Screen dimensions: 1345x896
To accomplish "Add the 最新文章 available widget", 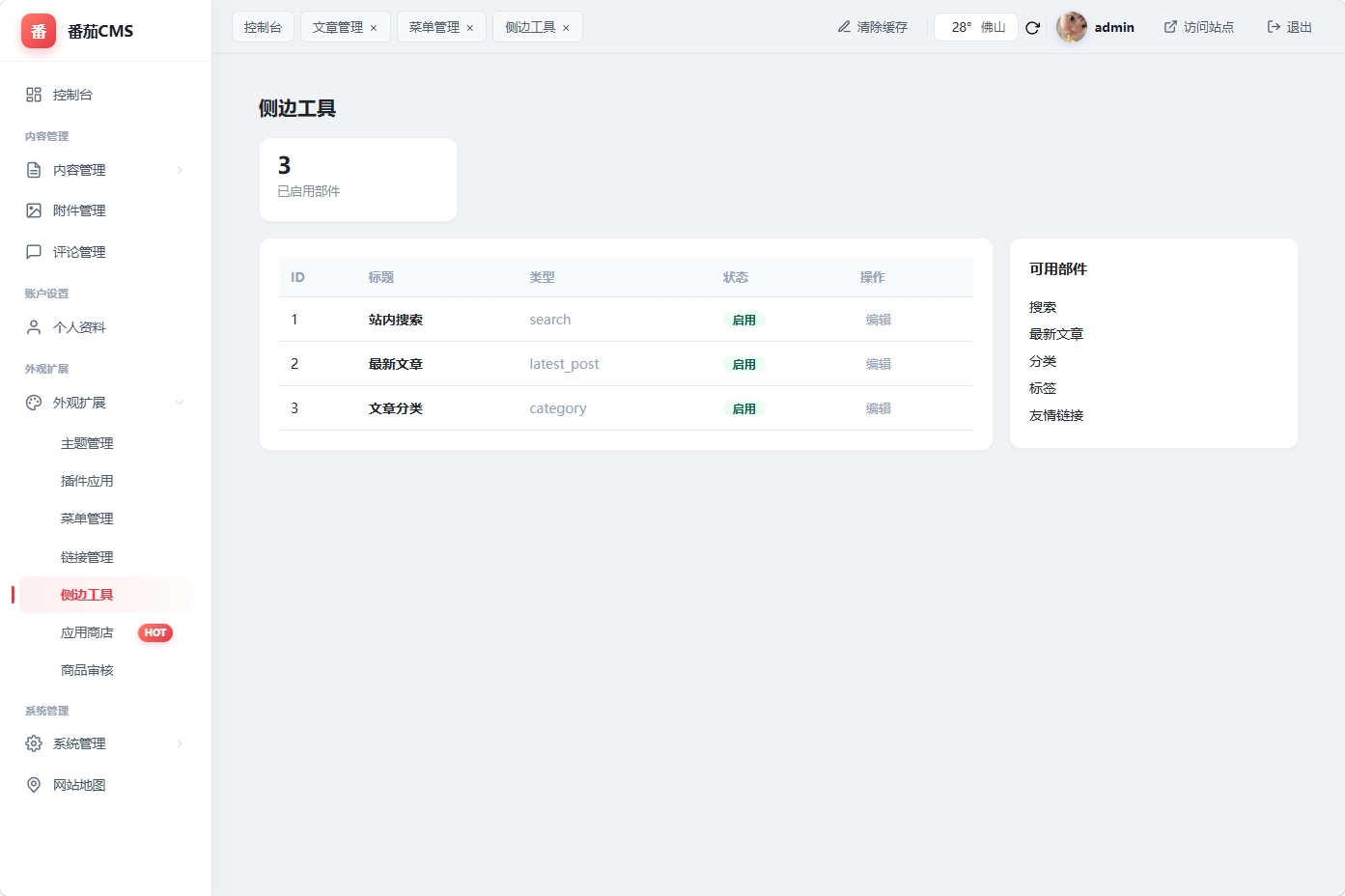I will pos(1056,334).
